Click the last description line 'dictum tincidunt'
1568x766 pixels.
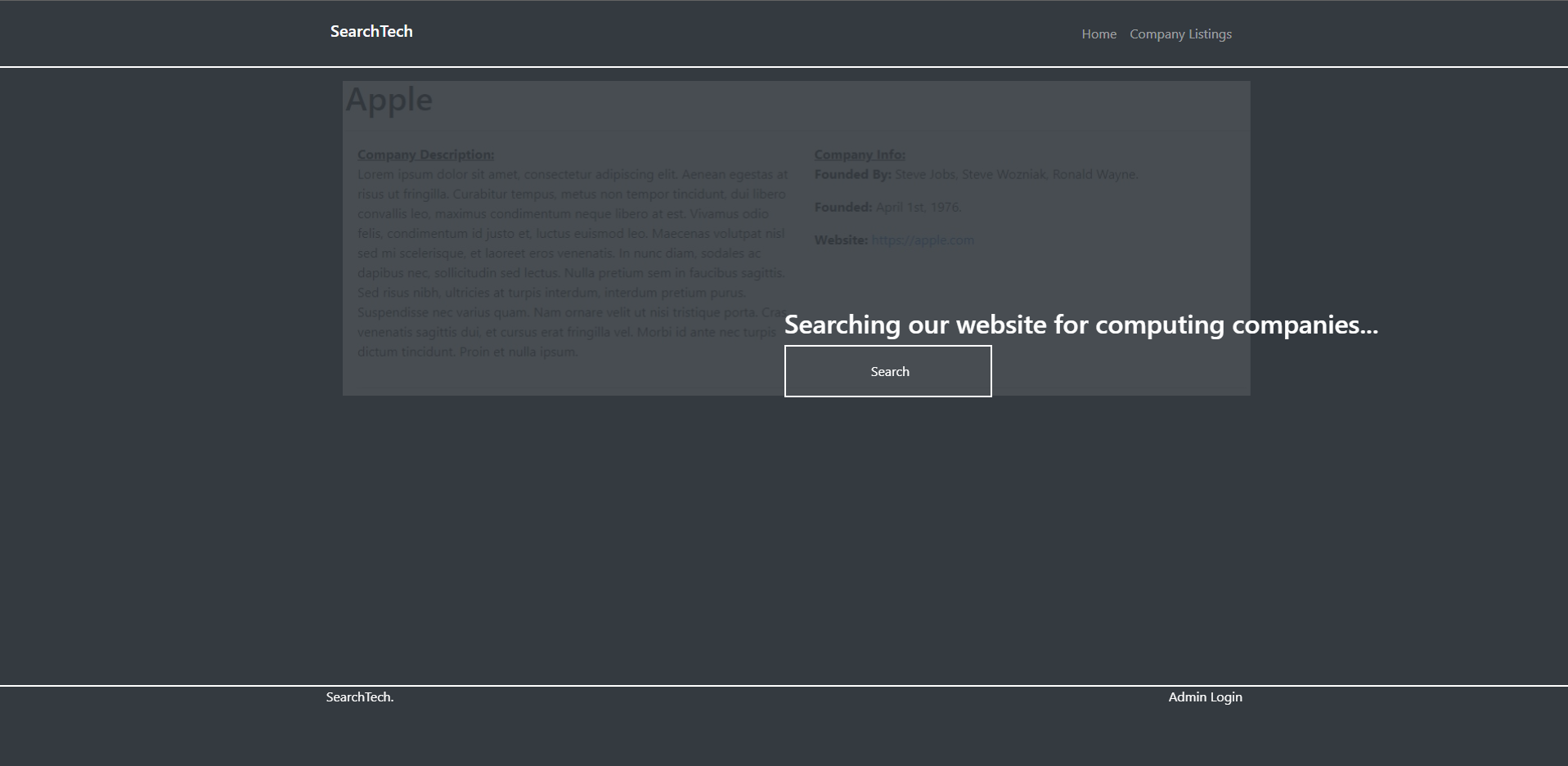click(x=467, y=352)
